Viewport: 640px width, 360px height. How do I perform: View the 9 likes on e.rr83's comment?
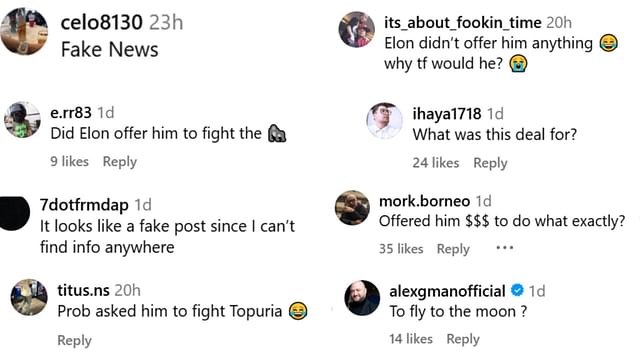69,162
